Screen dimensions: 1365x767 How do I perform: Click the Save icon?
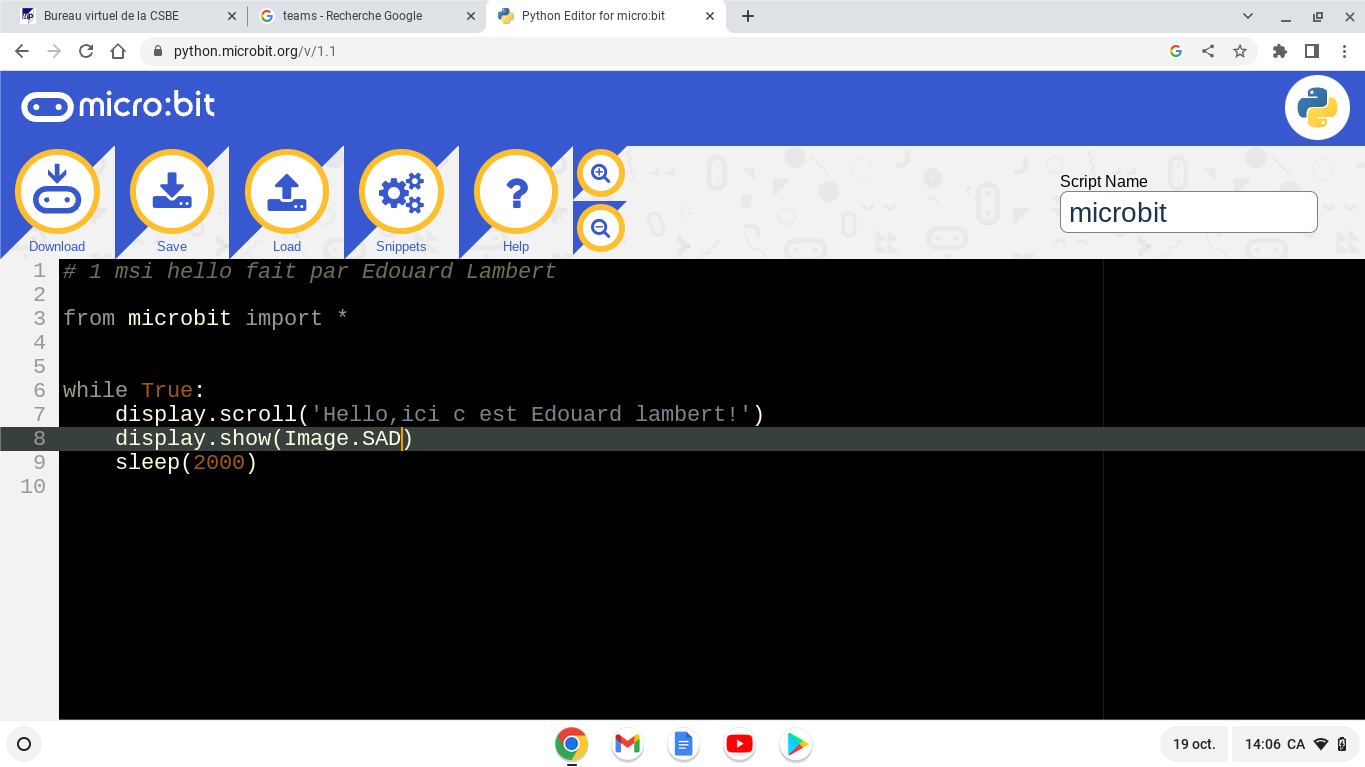click(x=172, y=192)
